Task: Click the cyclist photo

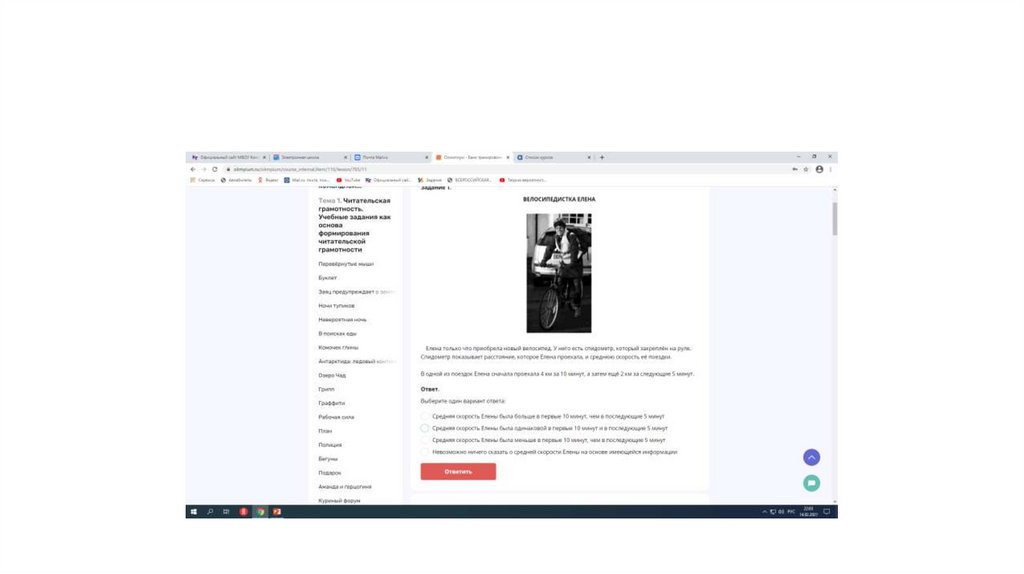Action: coord(559,273)
